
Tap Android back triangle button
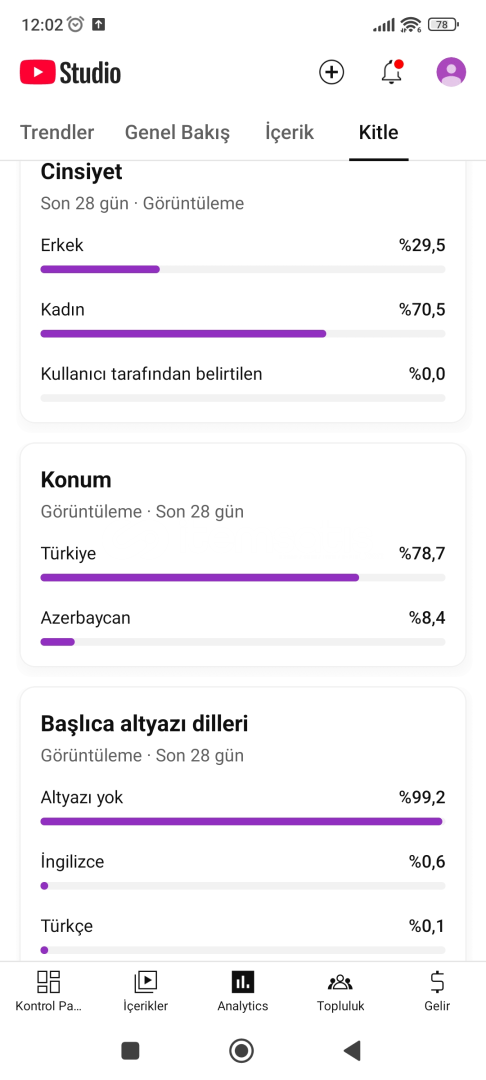pyautogui.click(x=352, y=1050)
